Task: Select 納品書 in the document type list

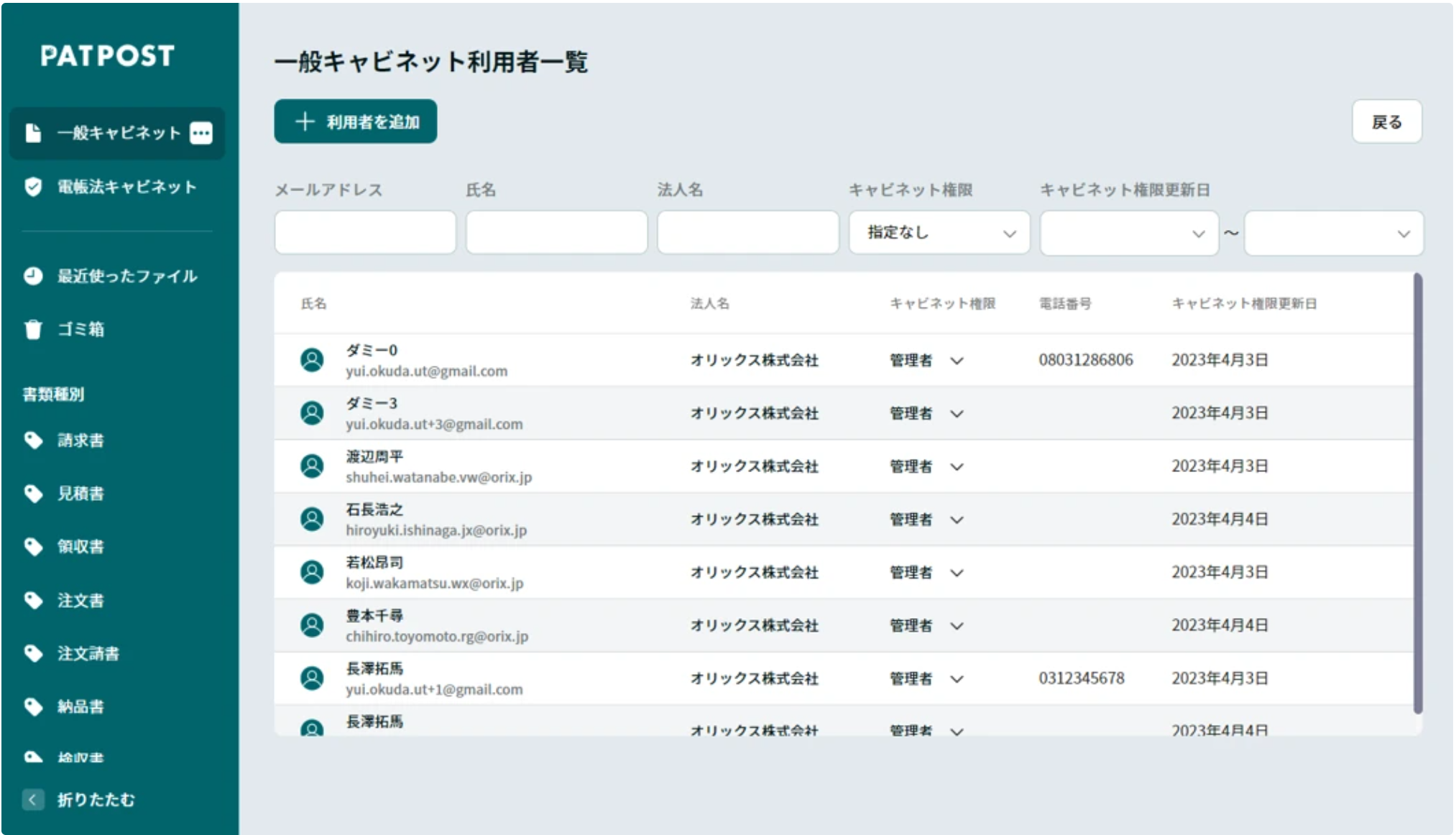Action: pos(80,706)
